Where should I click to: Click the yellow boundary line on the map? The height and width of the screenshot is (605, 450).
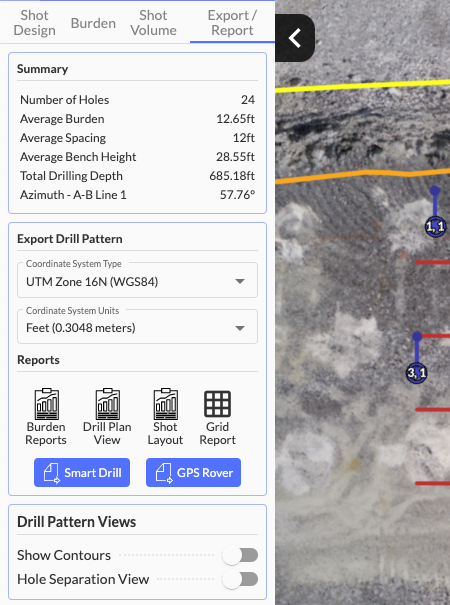point(363,86)
